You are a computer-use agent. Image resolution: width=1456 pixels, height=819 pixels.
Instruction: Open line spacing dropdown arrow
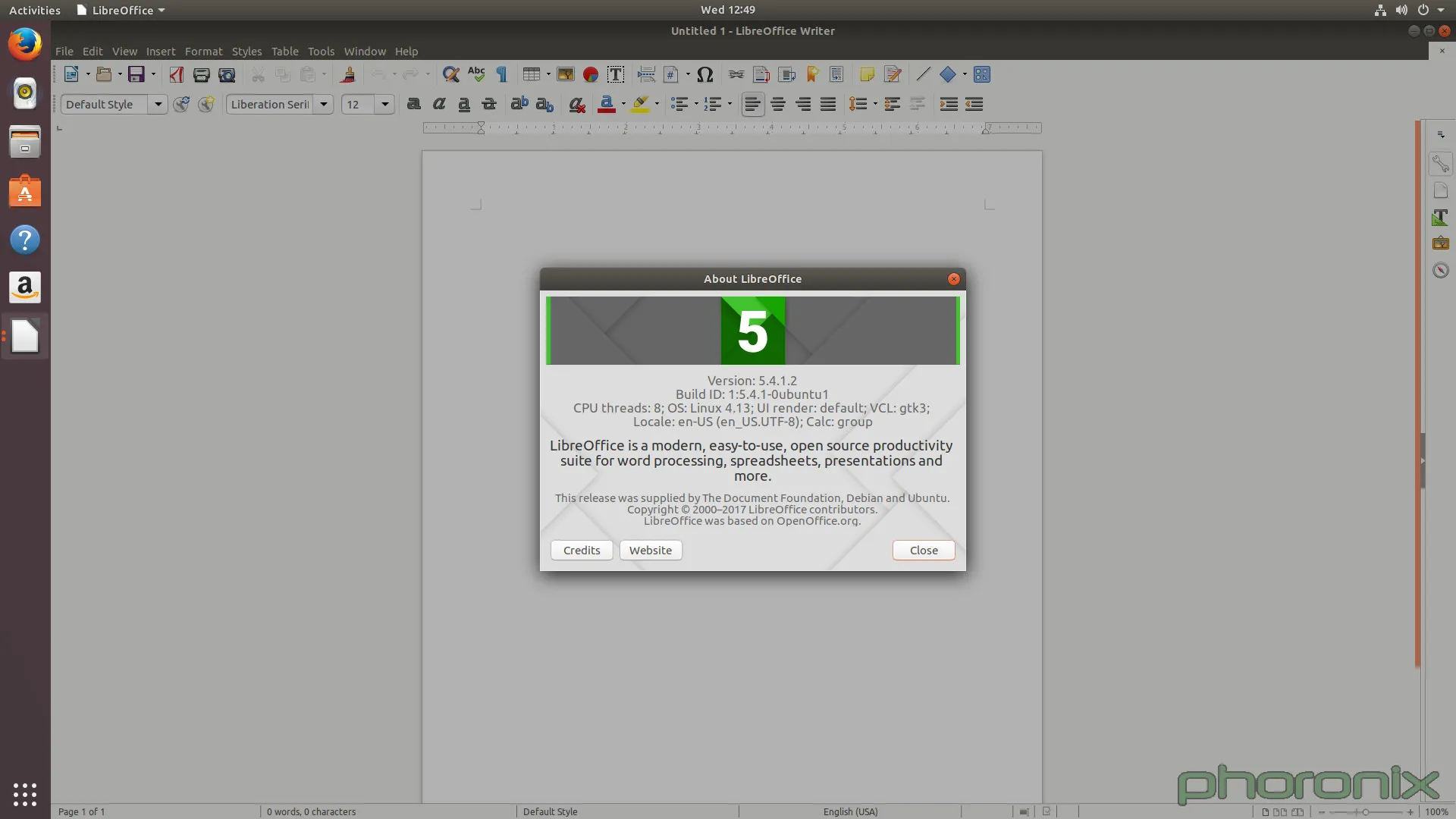click(874, 104)
